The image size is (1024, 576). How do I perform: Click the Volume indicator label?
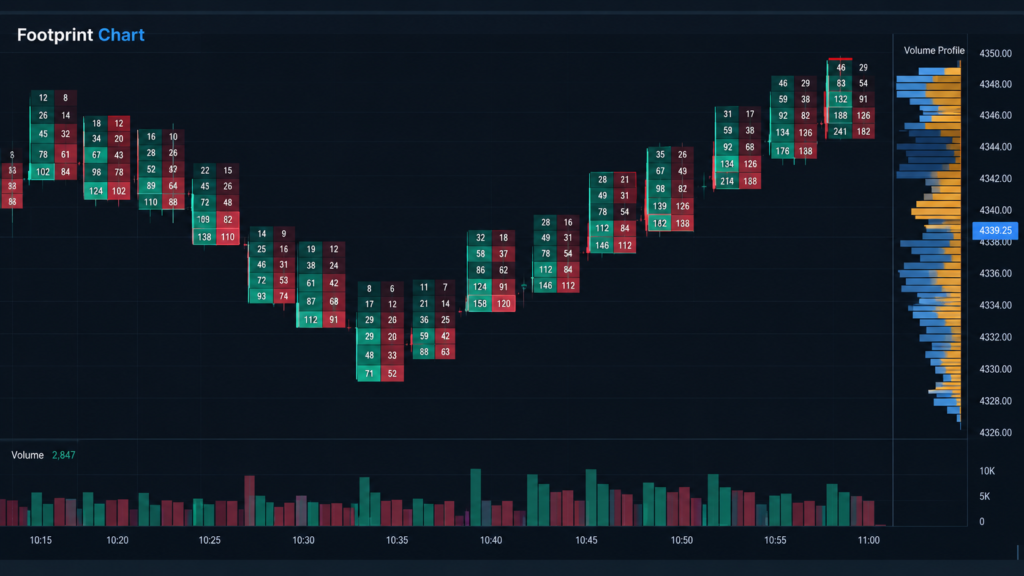pyautogui.click(x=27, y=455)
